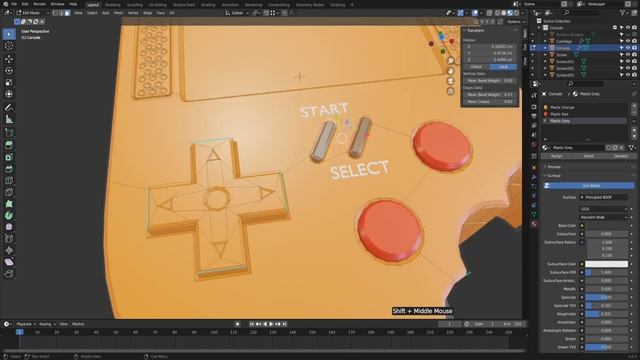Click the Subsurface Color swatch

[x=606, y=264]
